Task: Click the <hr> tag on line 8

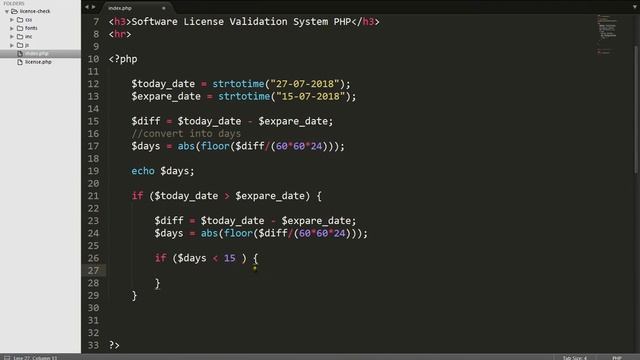Action: (120, 34)
